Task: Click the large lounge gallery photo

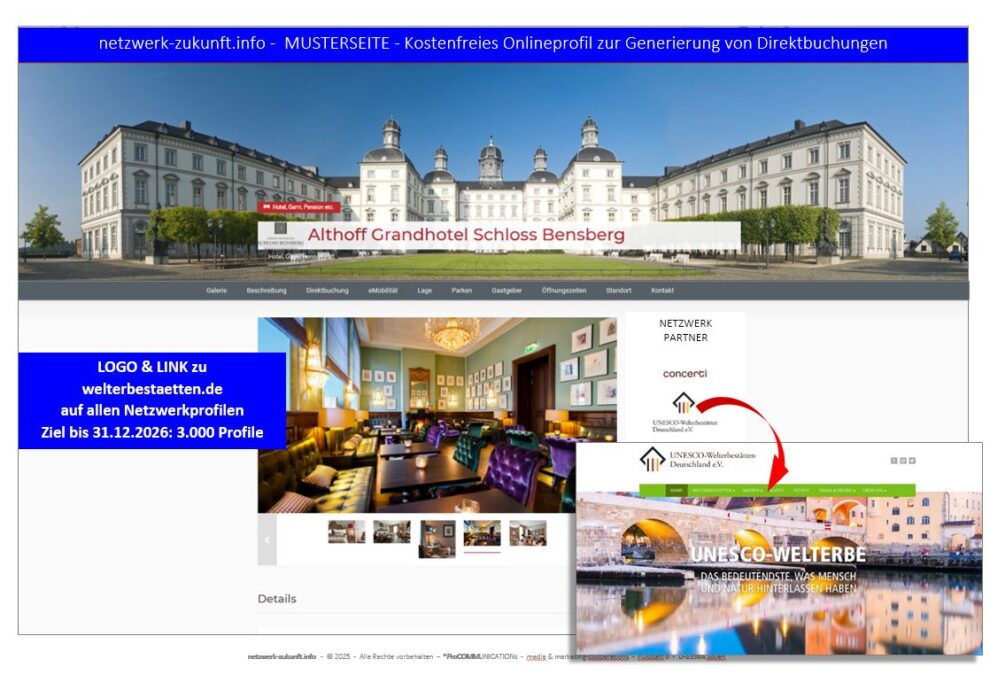Action: (x=437, y=415)
